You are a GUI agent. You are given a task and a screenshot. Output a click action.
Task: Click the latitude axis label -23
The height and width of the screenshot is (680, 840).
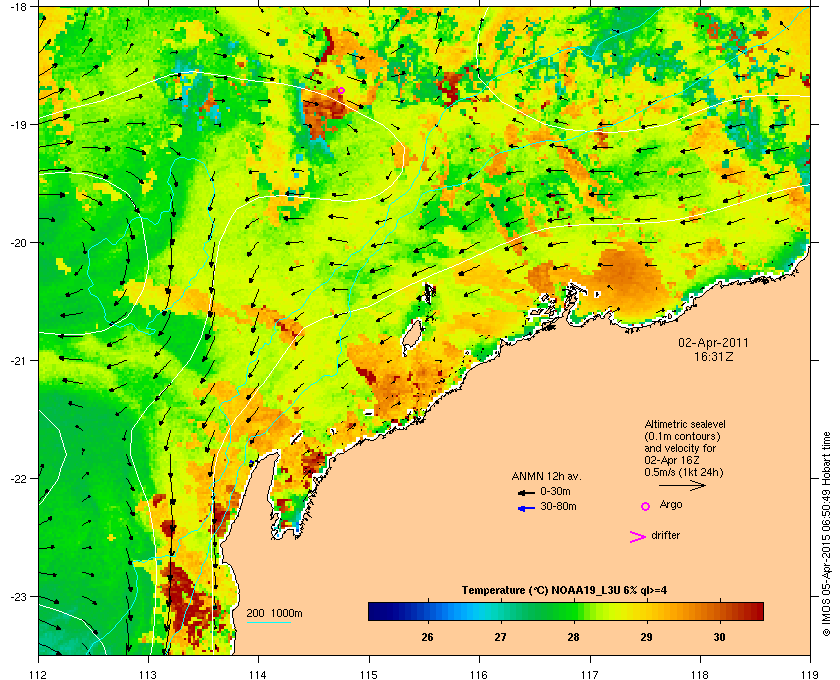[x=19, y=596]
